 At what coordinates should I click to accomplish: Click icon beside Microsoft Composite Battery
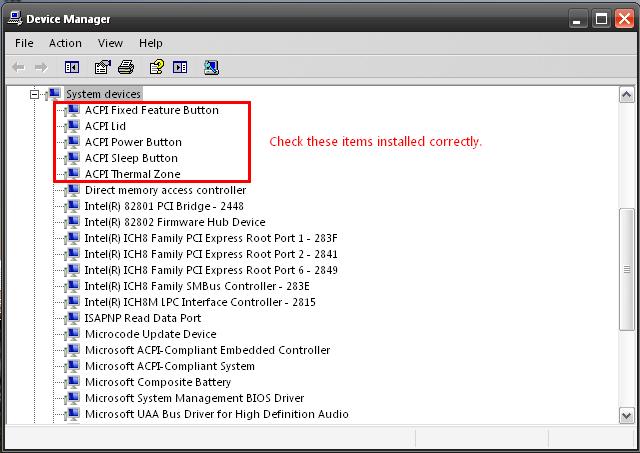coord(73,382)
